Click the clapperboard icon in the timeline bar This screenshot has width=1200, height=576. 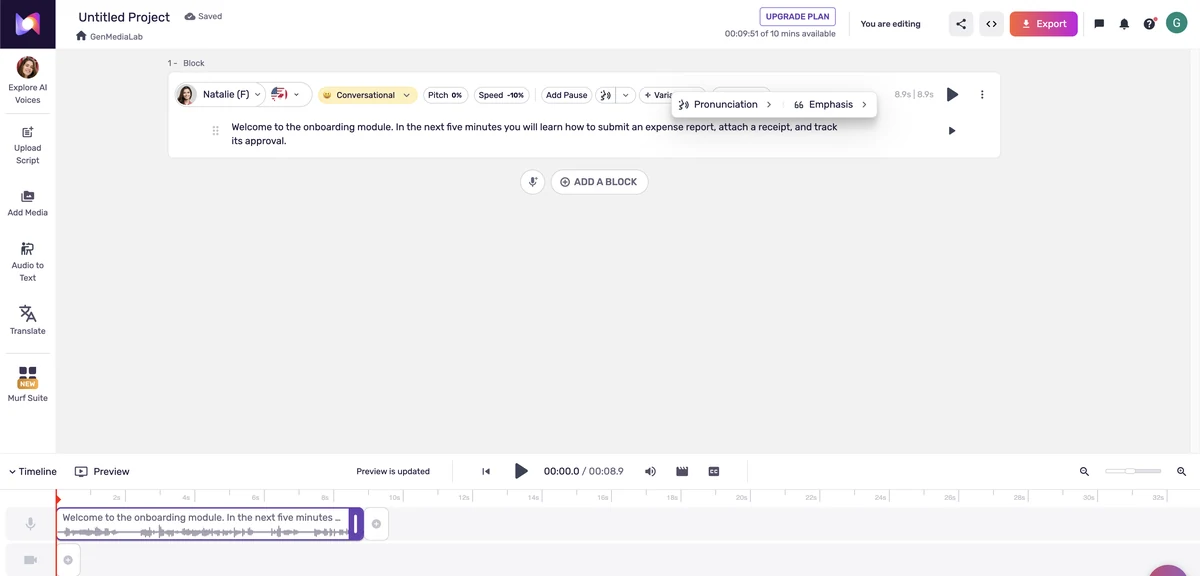tap(682, 471)
